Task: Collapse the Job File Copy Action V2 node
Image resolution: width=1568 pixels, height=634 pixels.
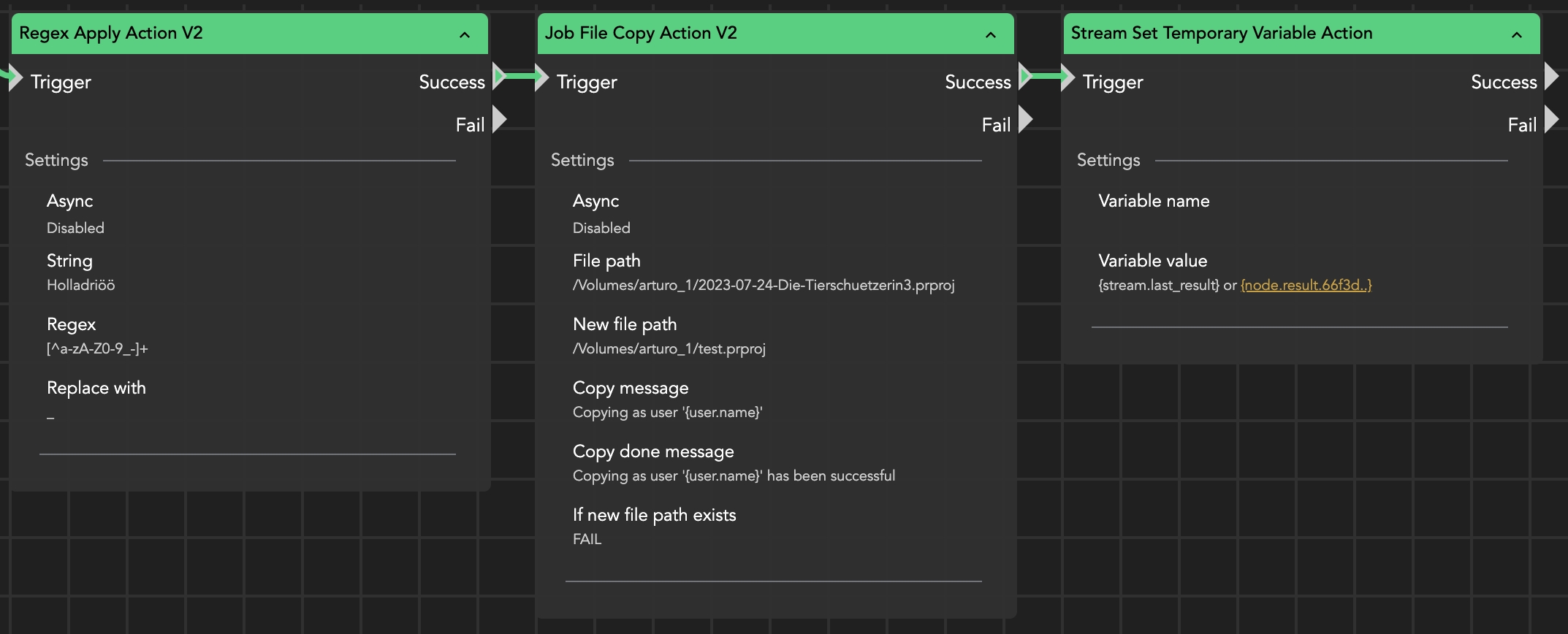Action: [x=991, y=35]
